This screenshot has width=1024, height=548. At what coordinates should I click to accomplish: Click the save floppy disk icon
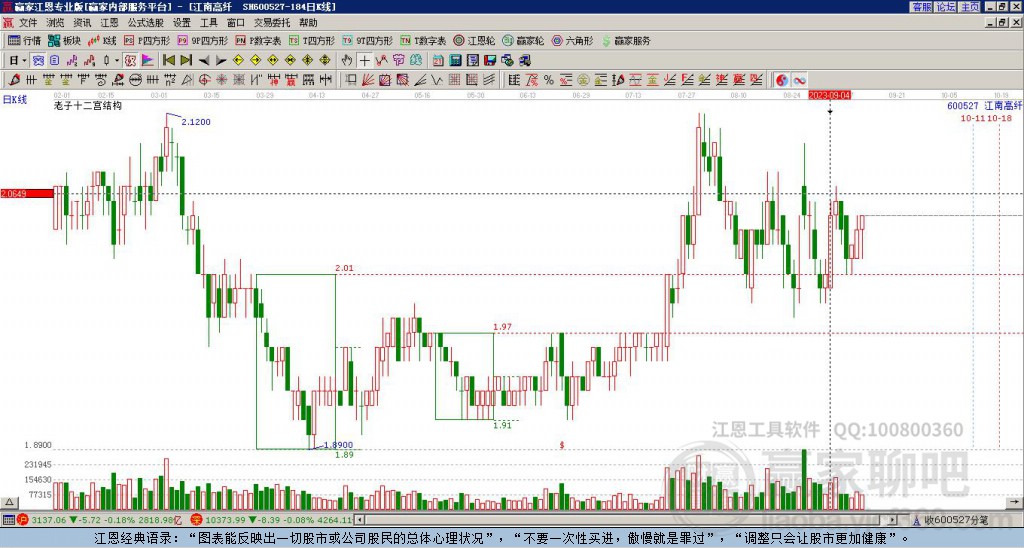[490, 61]
